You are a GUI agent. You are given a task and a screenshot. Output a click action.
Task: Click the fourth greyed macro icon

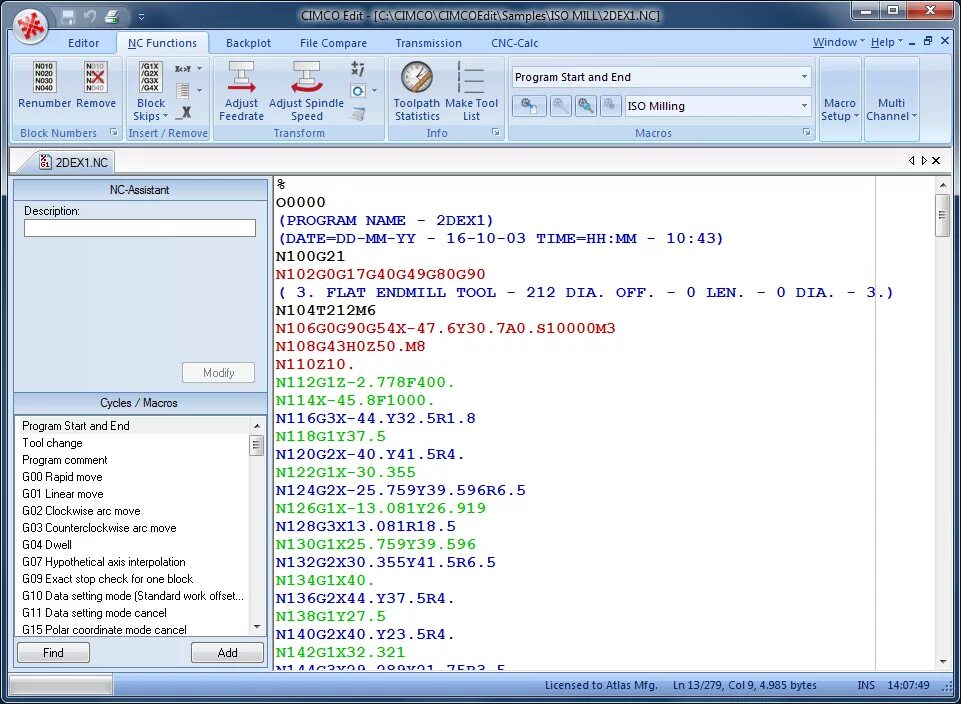610,106
